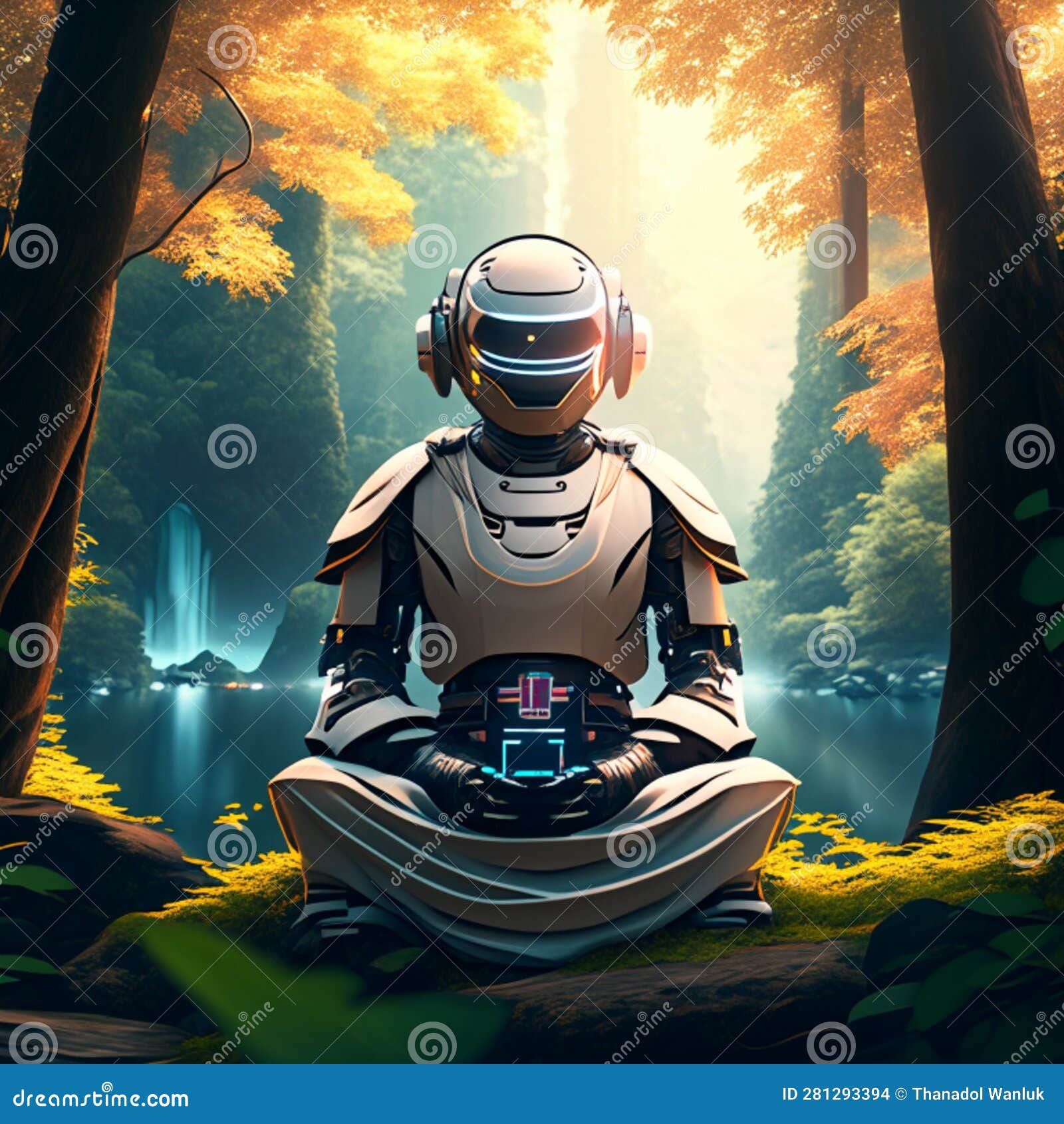Click the robot's illuminated blue visor stripe
1064x1124 pixels.
point(532,362)
